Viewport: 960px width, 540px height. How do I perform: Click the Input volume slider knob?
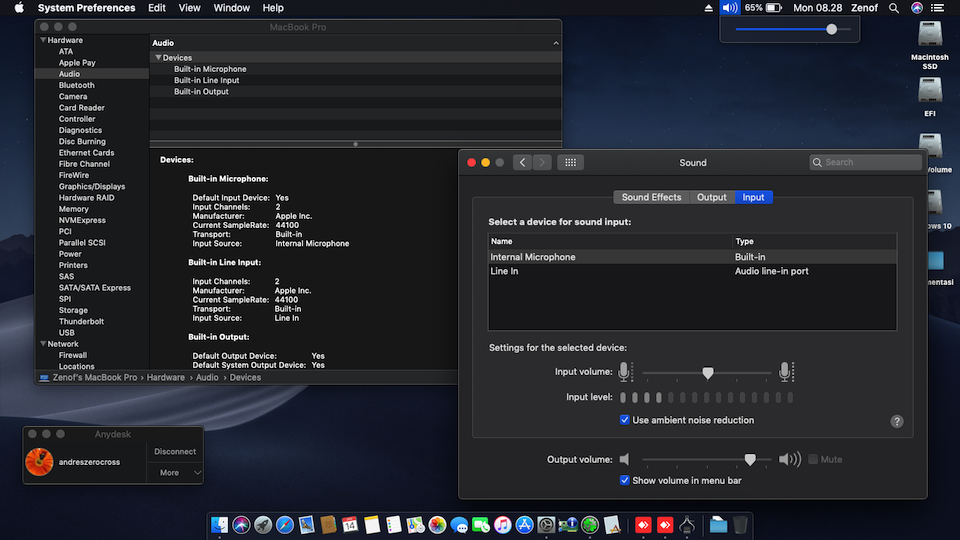click(708, 373)
